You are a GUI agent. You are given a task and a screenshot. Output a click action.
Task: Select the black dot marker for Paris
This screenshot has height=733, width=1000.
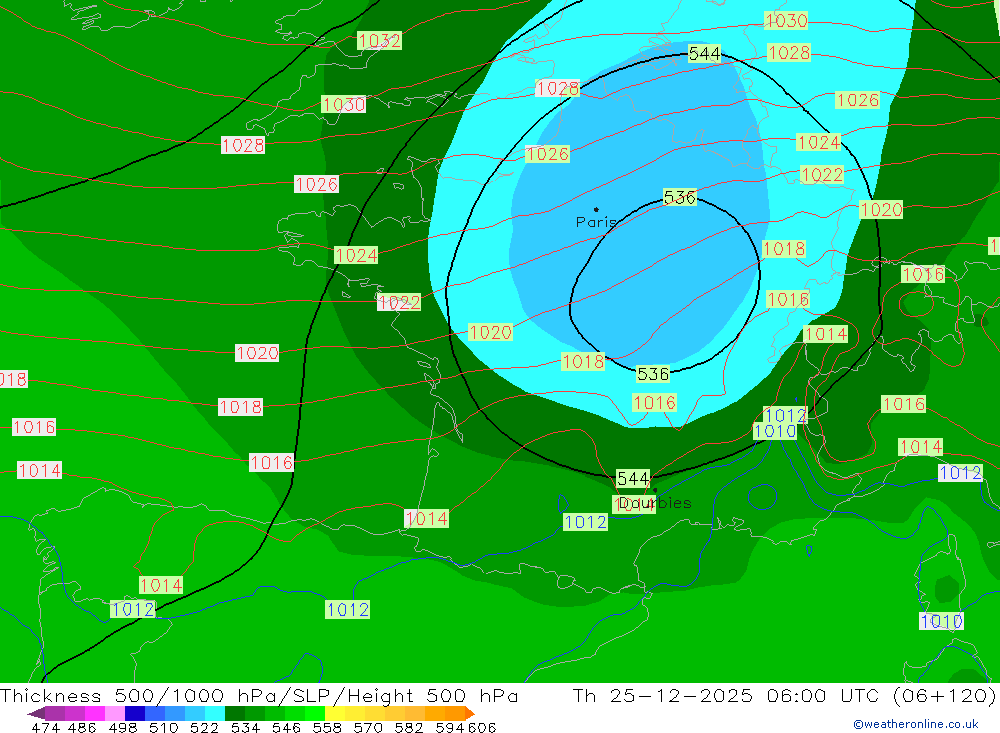[596, 209]
